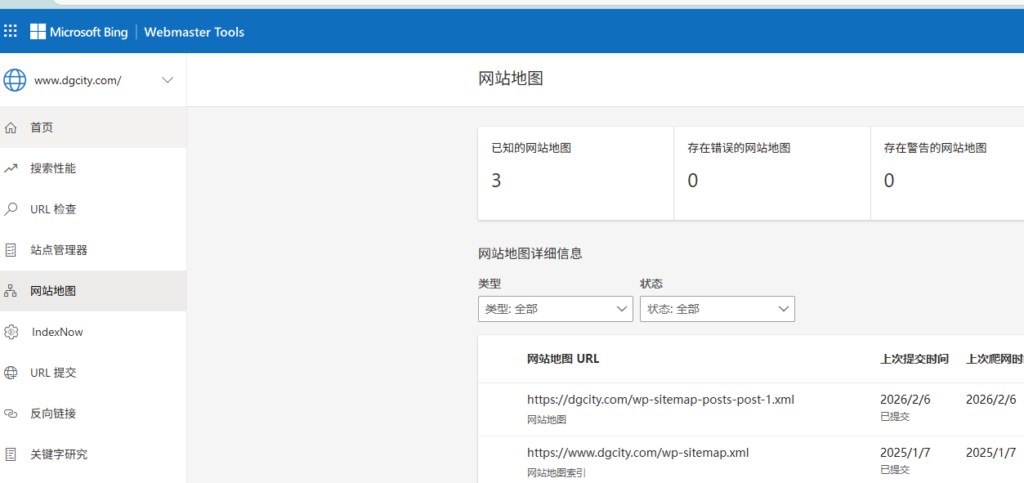Viewport: 1024px width, 483px height.
Task: Click the home icon next to 首页
Action: [x=10, y=128]
